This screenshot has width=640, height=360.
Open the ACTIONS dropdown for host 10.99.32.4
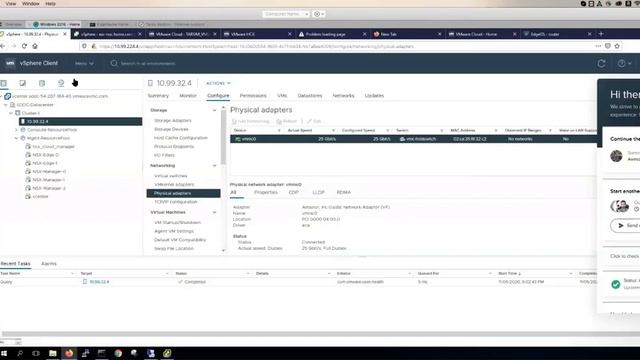tap(218, 83)
